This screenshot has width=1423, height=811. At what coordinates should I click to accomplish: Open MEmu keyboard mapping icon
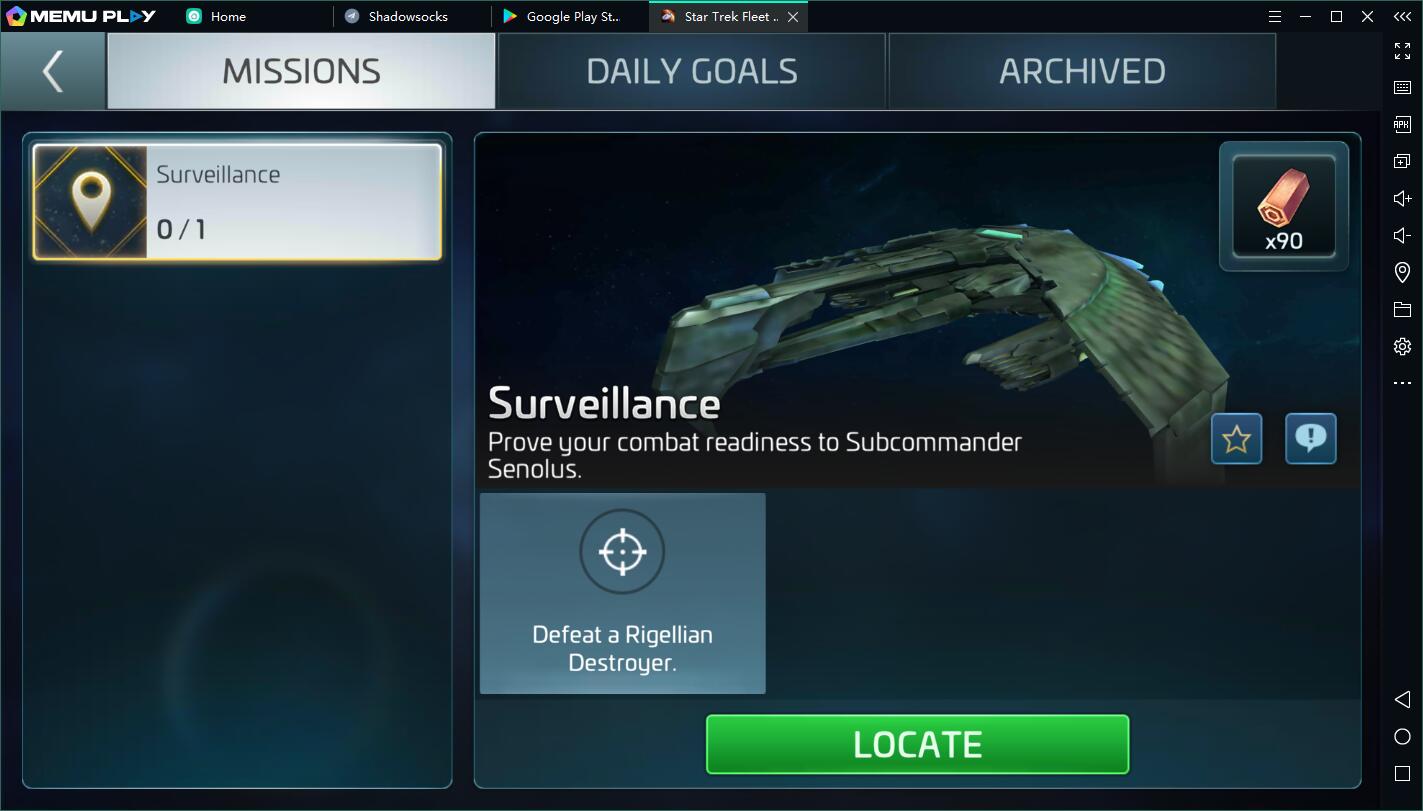coord(1402,88)
